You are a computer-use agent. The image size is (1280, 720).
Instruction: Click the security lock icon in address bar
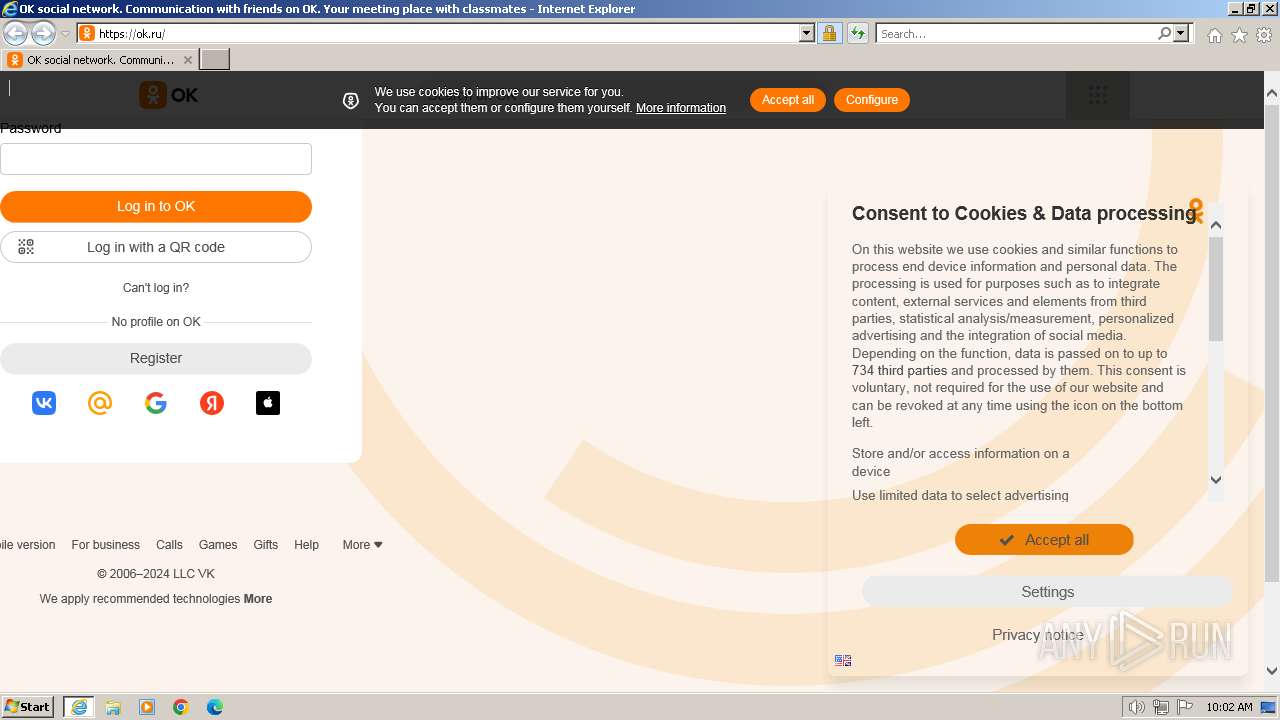click(829, 33)
